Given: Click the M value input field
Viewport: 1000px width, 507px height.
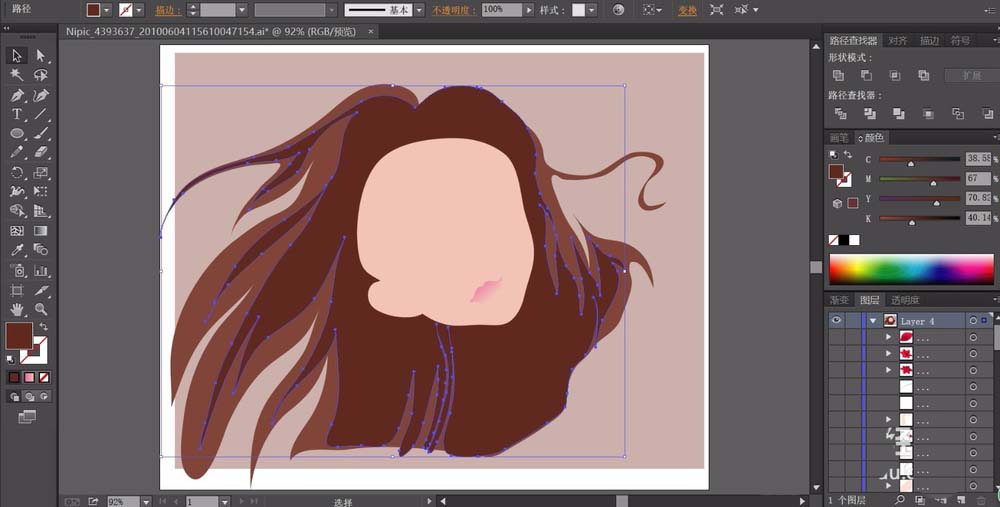Looking at the screenshot, I should [977, 179].
